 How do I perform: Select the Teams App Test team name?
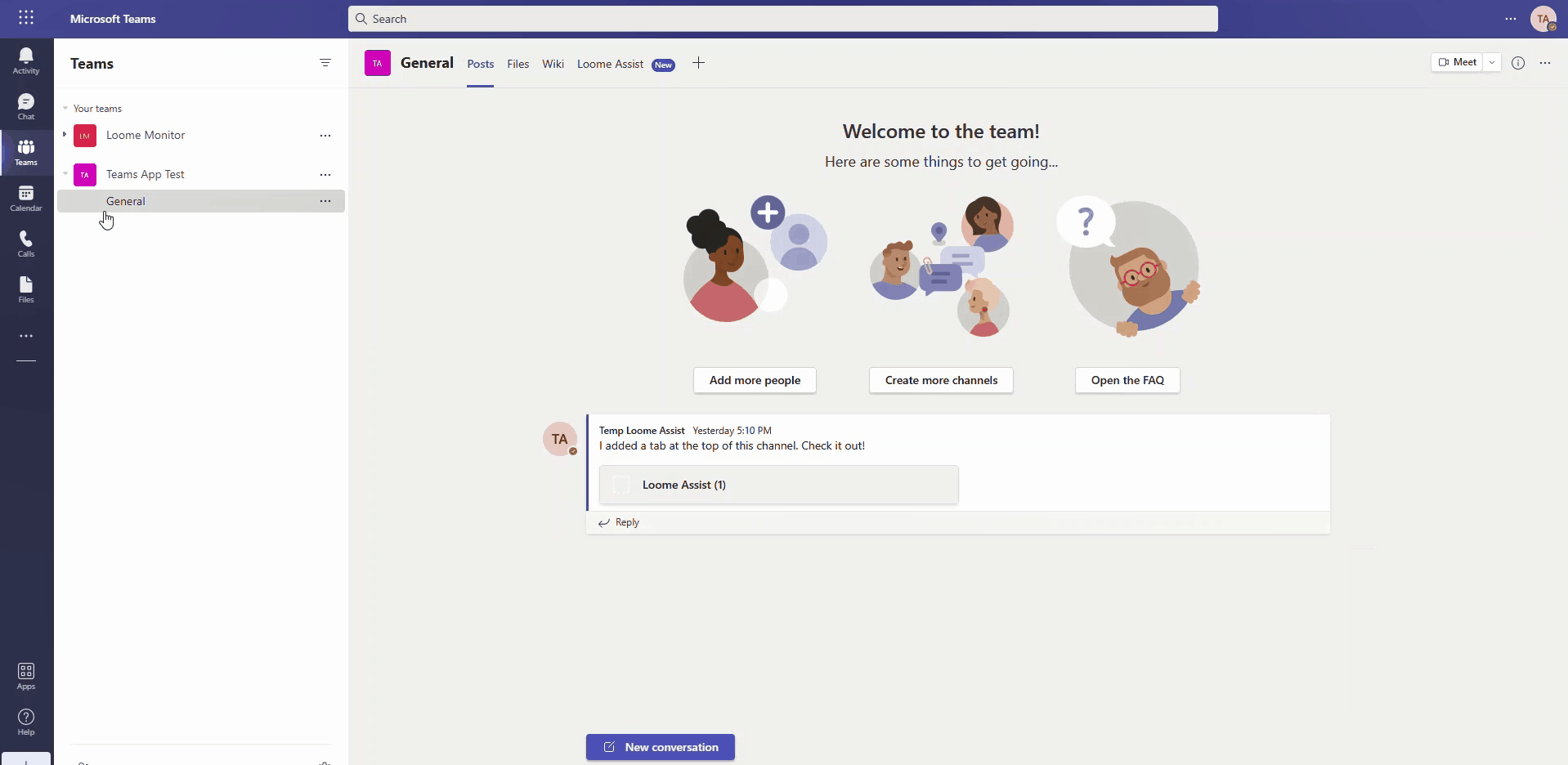point(146,175)
